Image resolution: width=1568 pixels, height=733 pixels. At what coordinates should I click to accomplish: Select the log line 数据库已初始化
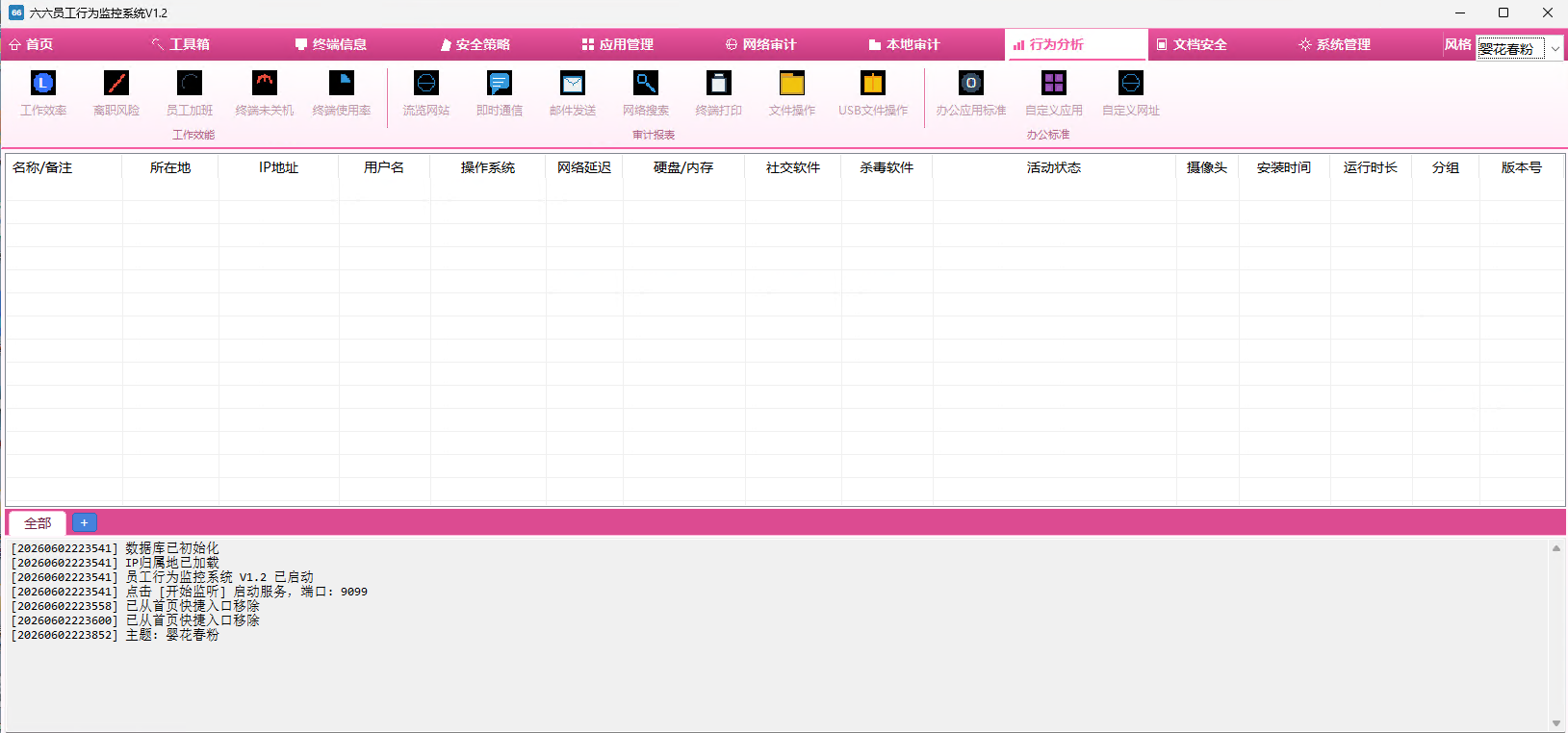point(115,548)
